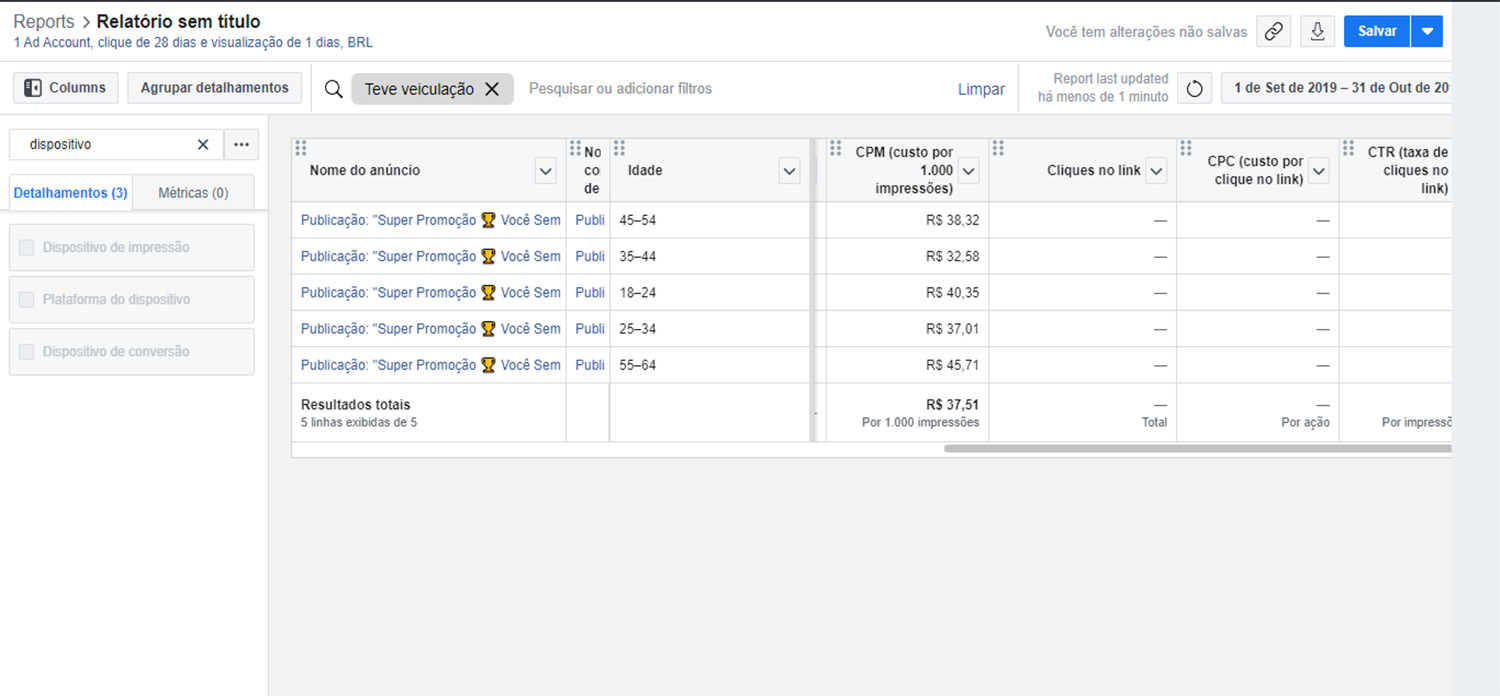Click the refresh report icon
1500x696 pixels.
1194,88
